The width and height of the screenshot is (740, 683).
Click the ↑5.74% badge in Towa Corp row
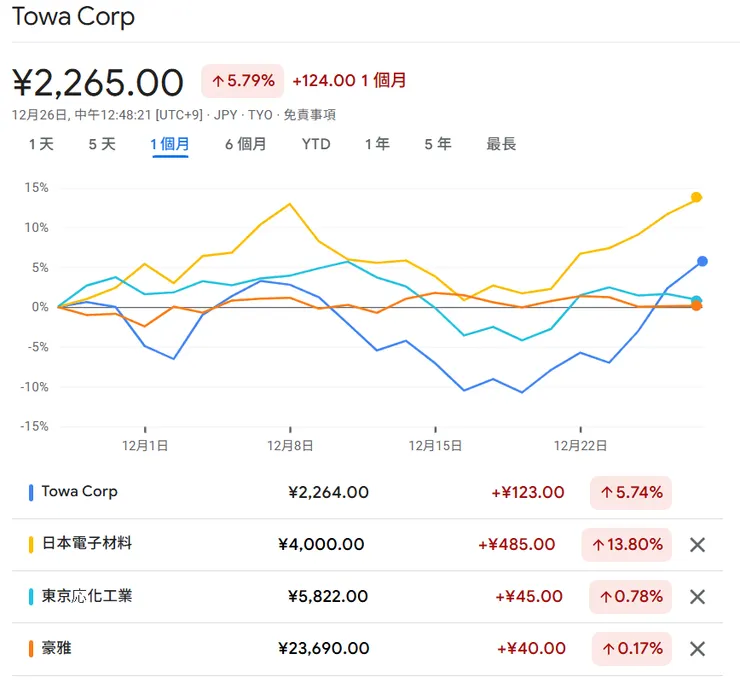[x=631, y=493]
